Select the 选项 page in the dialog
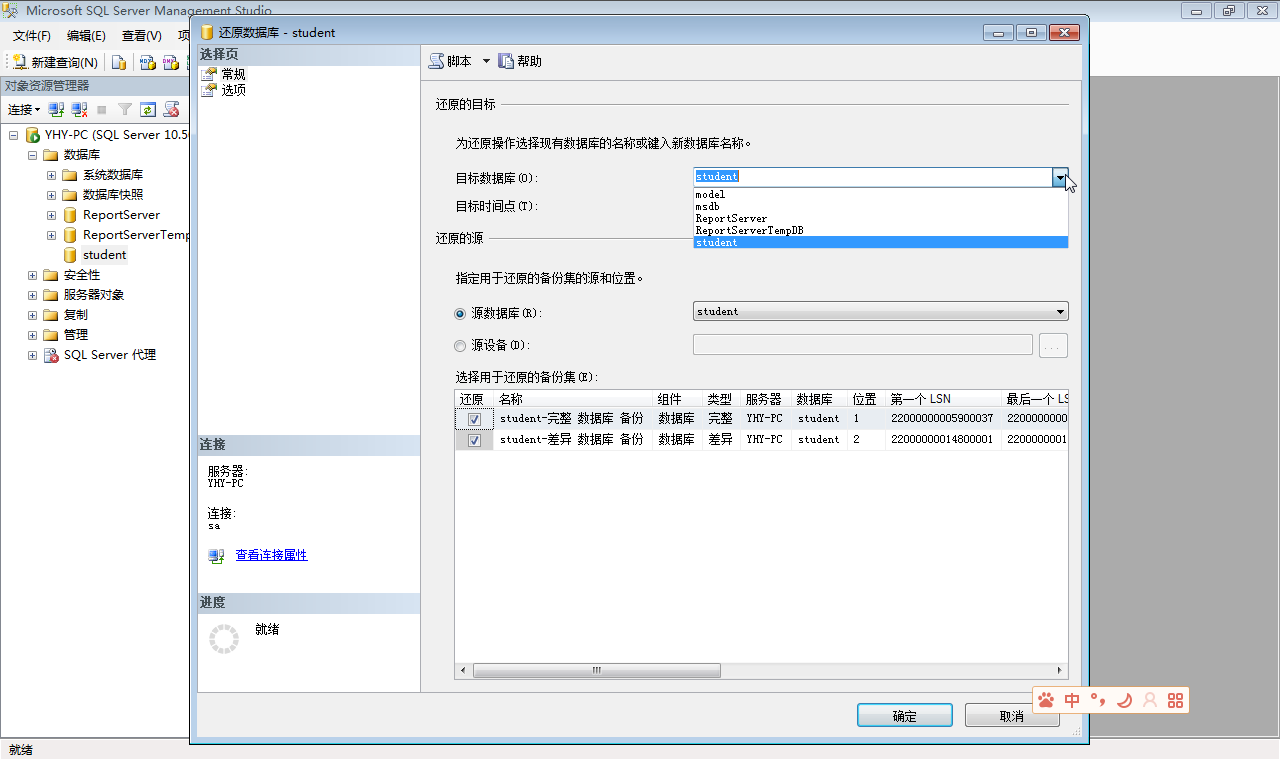The height and width of the screenshot is (760, 1280). (233, 90)
